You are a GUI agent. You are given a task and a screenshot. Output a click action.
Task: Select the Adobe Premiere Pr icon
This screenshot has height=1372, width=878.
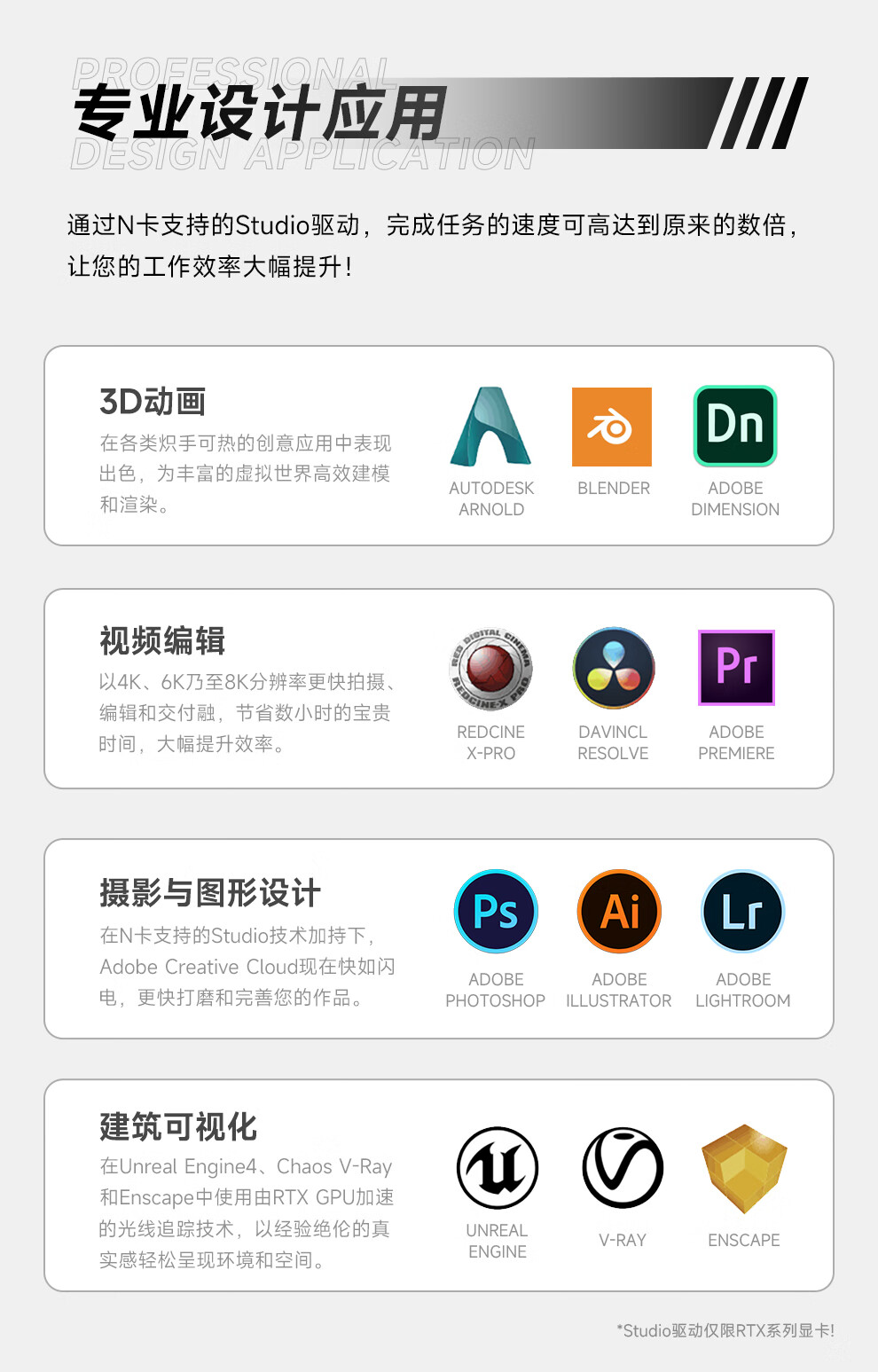point(736,668)
